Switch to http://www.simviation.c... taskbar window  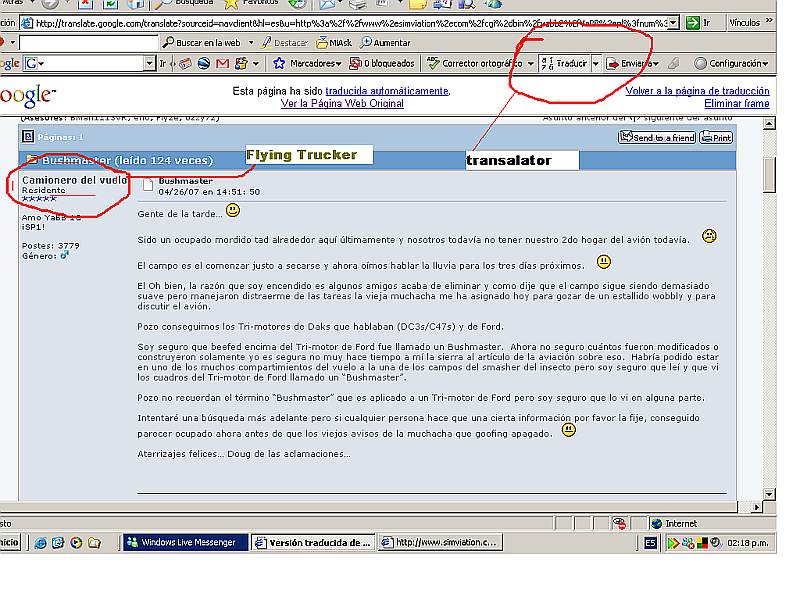pyautogui.click(x=440, y=542)
